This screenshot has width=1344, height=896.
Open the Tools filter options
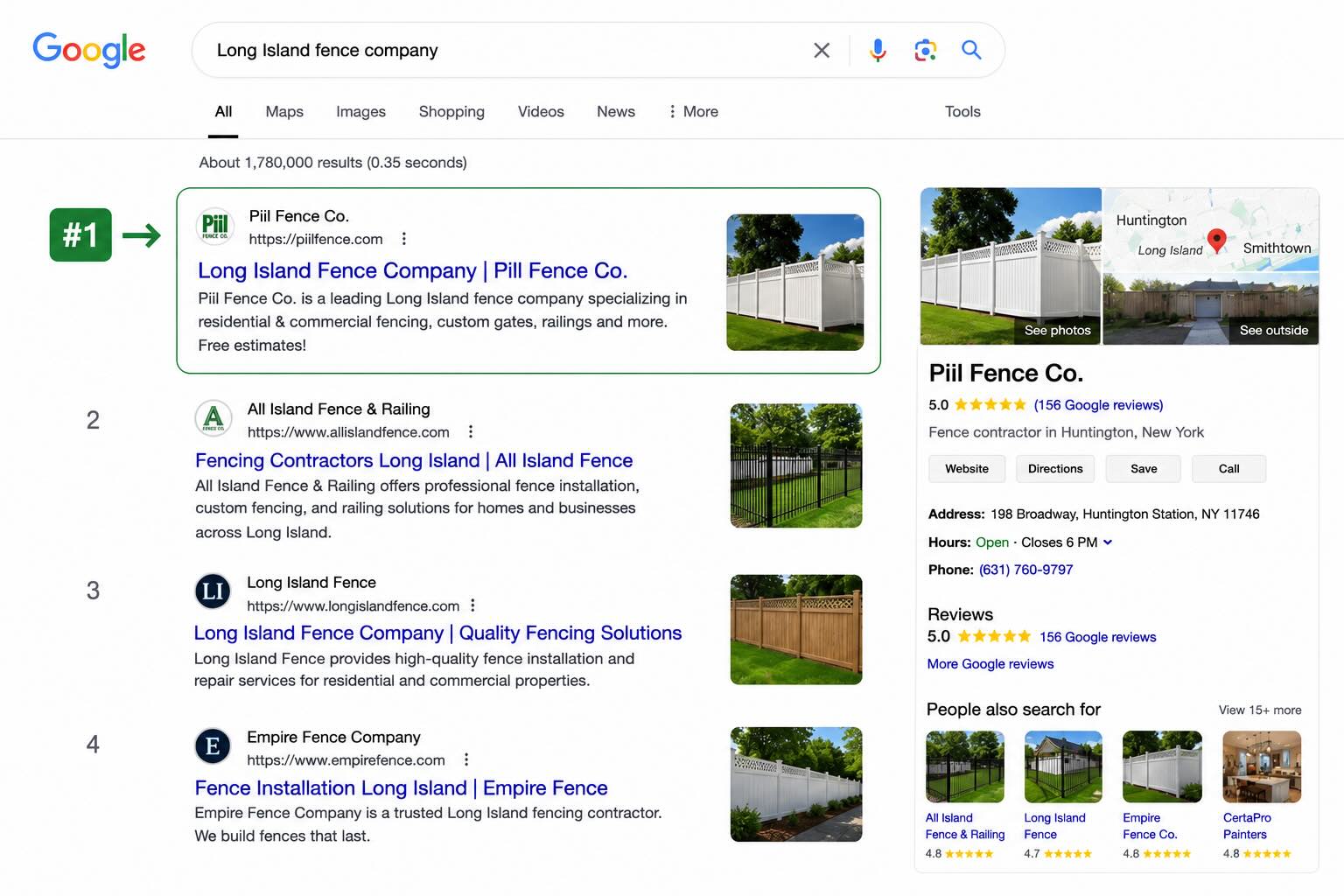click(962, 112)
